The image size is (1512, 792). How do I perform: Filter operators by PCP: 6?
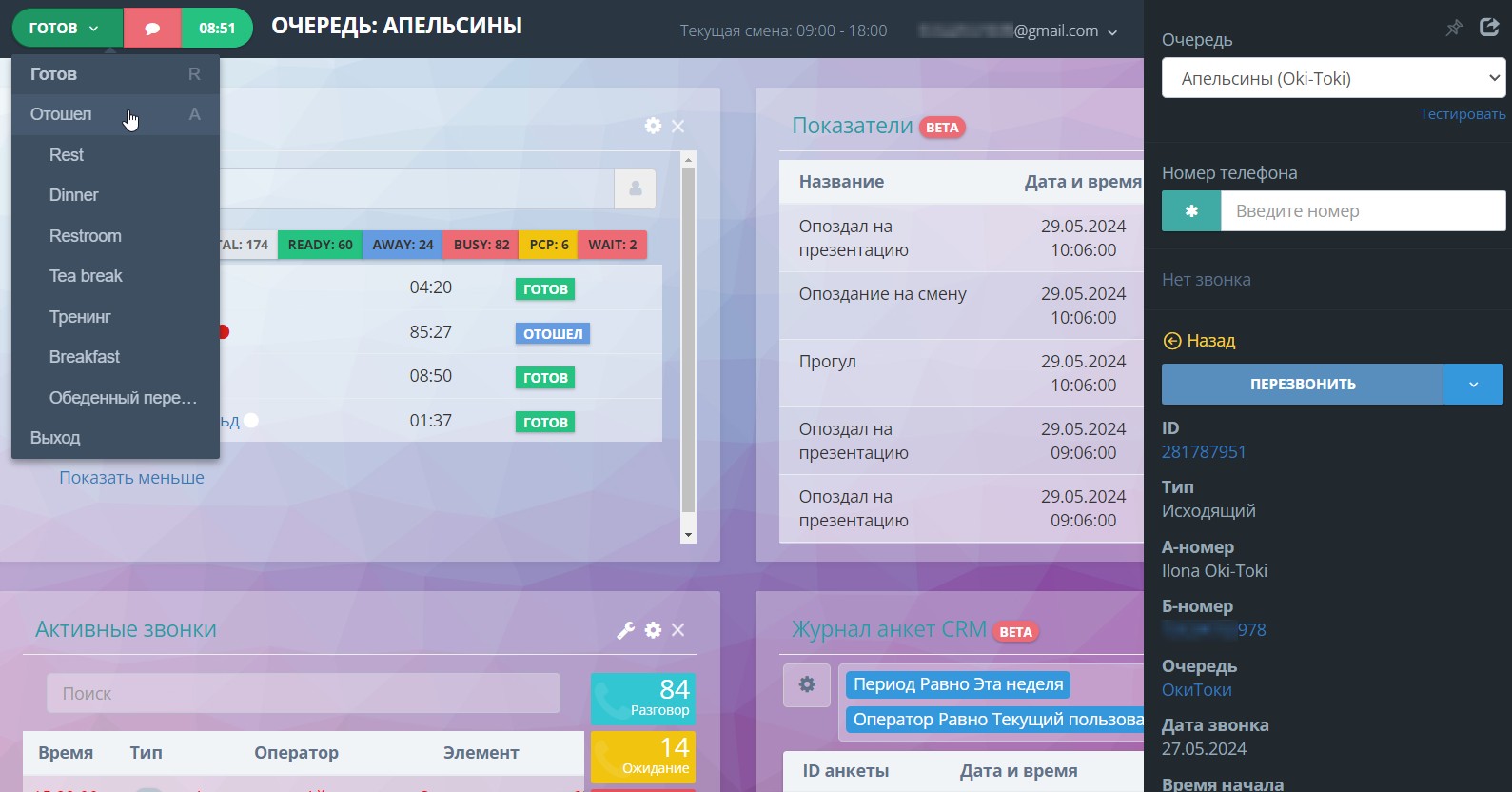pos(549,245)
